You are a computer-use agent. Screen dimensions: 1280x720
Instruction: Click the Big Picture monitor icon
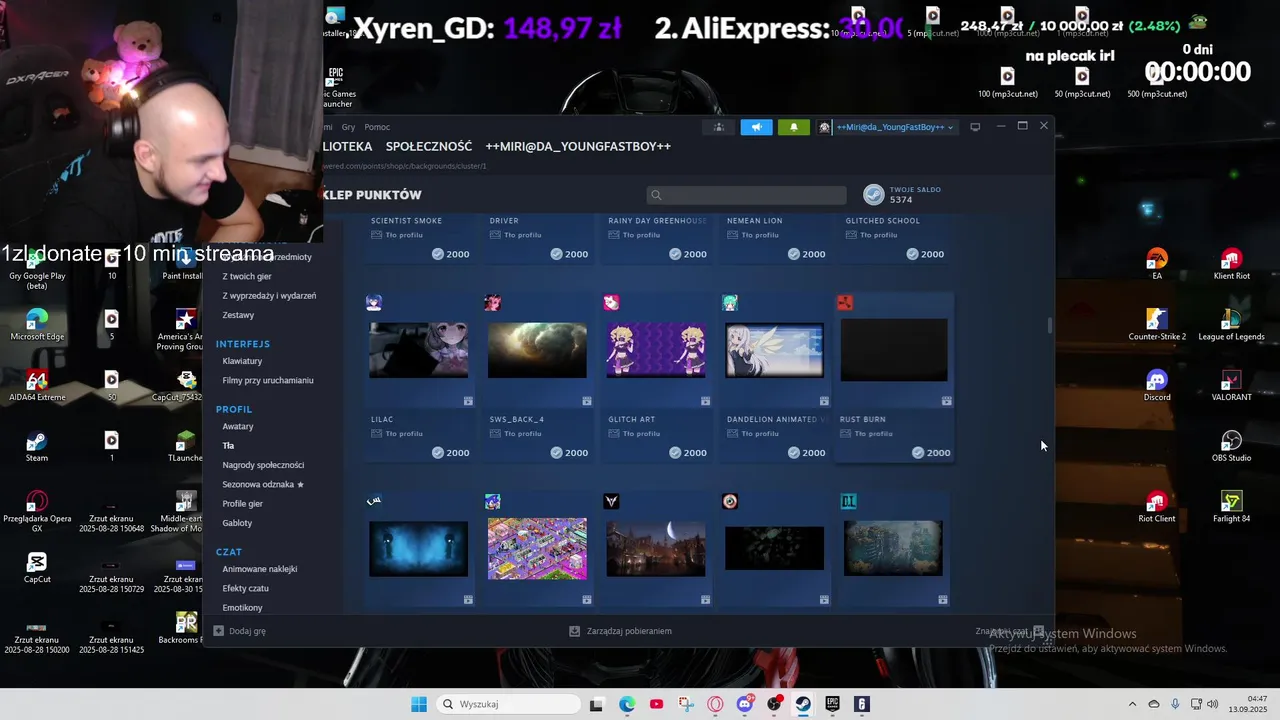tap(975, 127)
